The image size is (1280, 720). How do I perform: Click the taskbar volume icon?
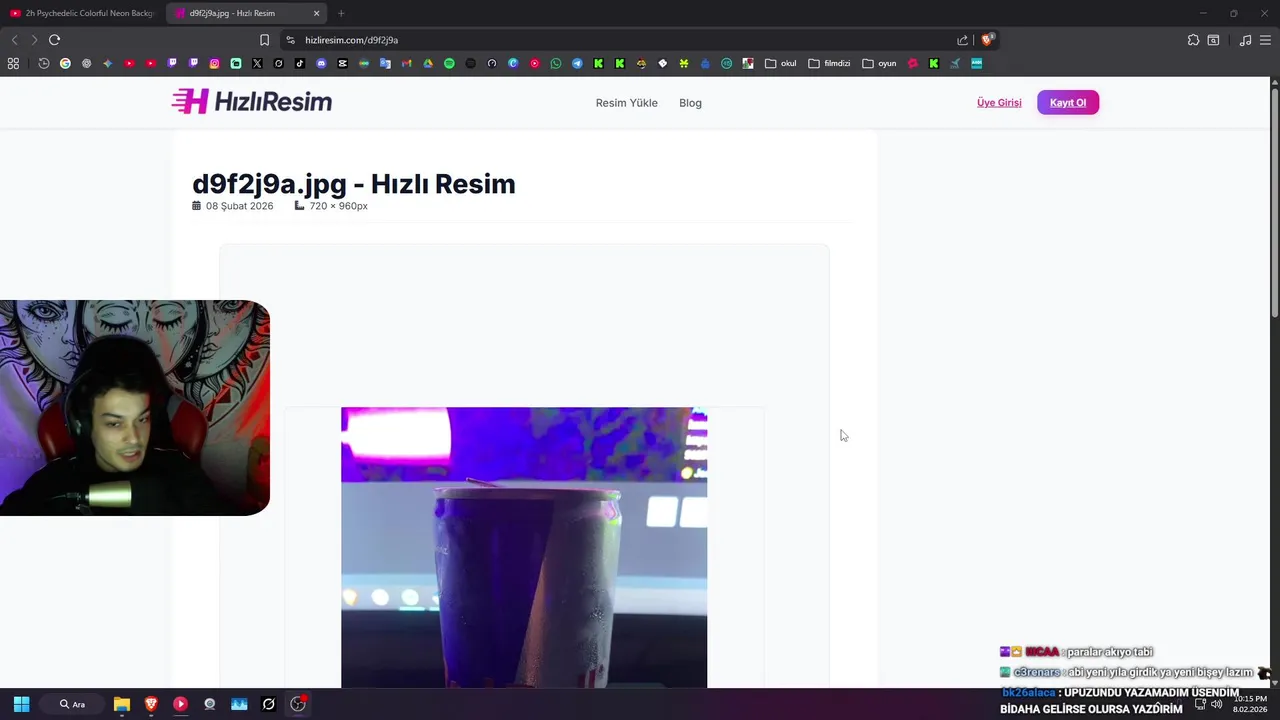1216,704
